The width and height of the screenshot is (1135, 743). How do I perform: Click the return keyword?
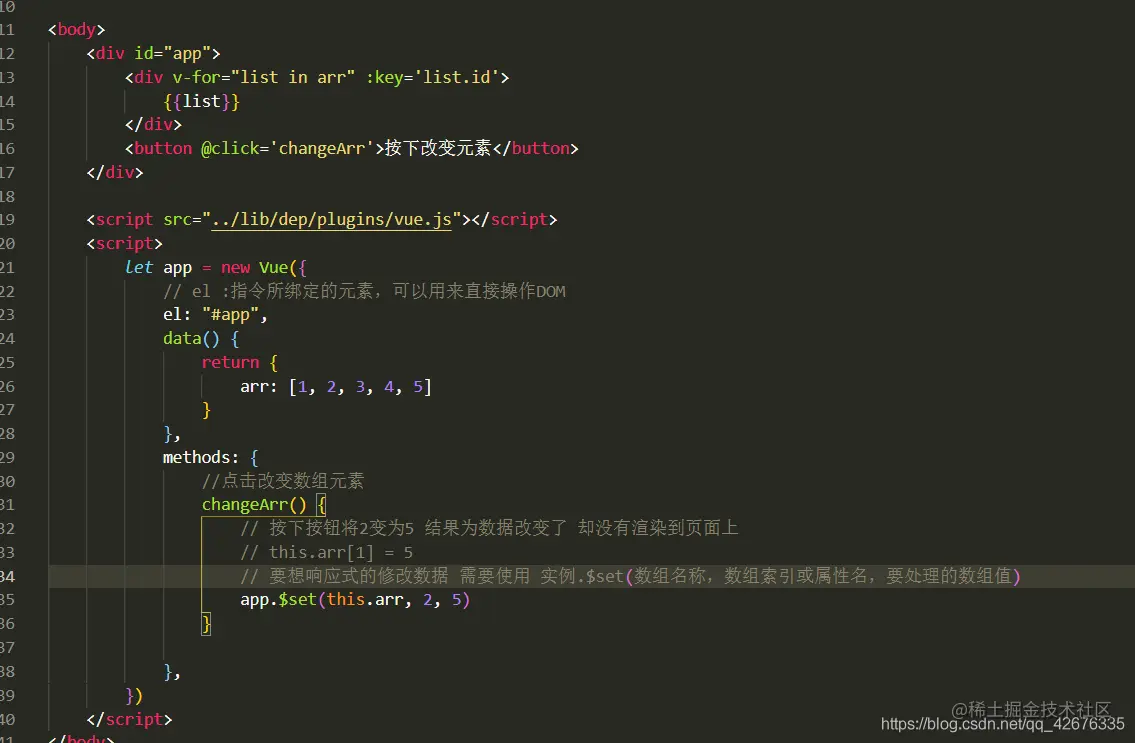[230, 362]
